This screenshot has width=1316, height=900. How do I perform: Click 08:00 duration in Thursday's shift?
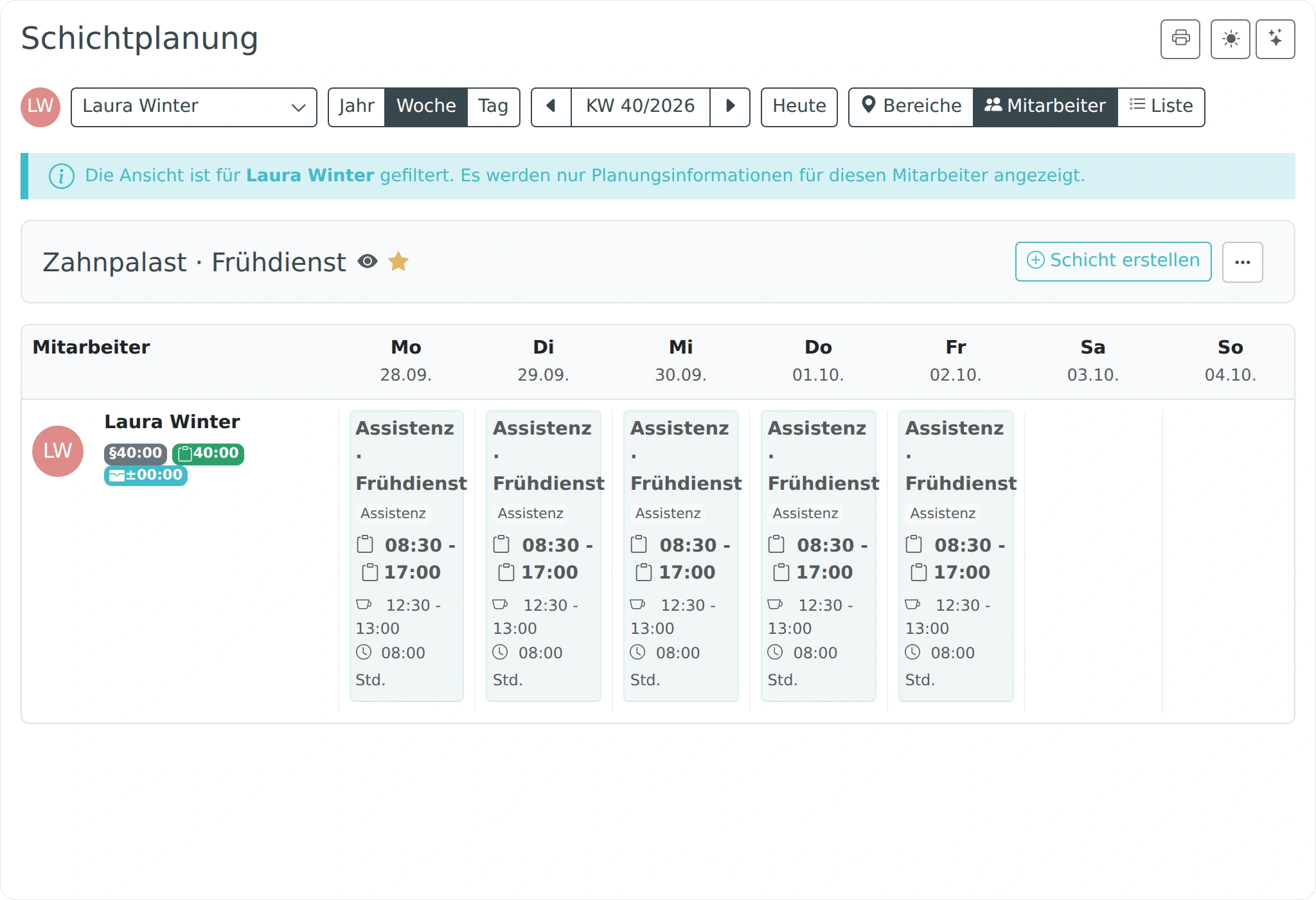pos(815,653)
